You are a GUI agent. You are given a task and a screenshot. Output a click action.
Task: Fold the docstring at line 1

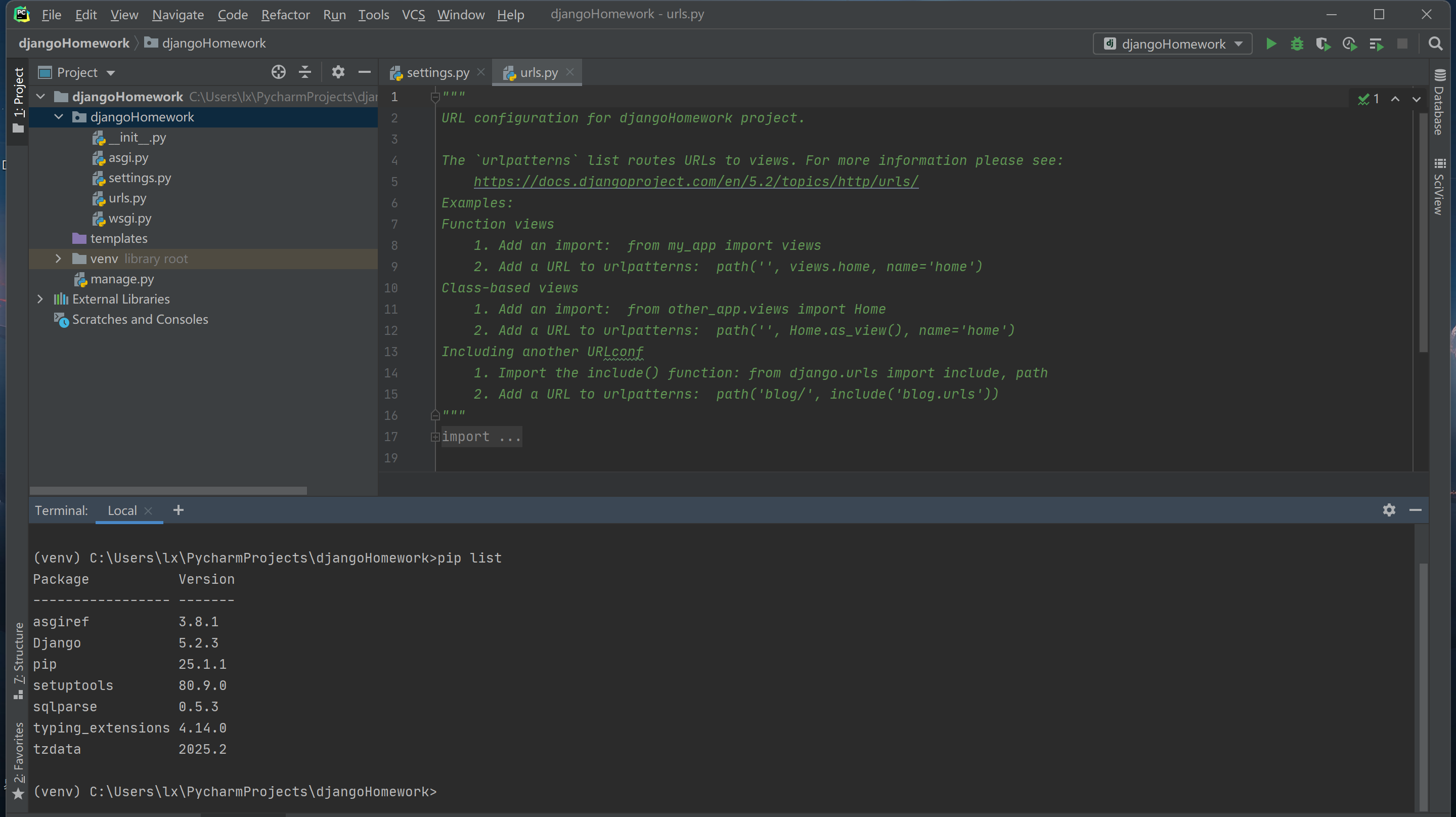pyautogui.click(x=435, y=97)
